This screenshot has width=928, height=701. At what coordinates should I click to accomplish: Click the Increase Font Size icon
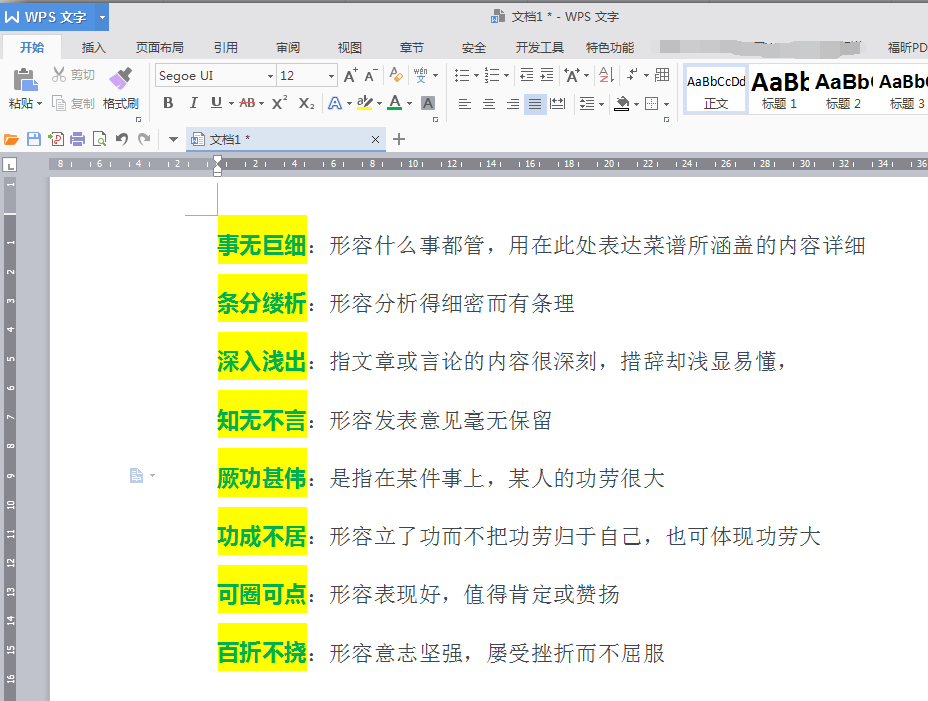350,75
